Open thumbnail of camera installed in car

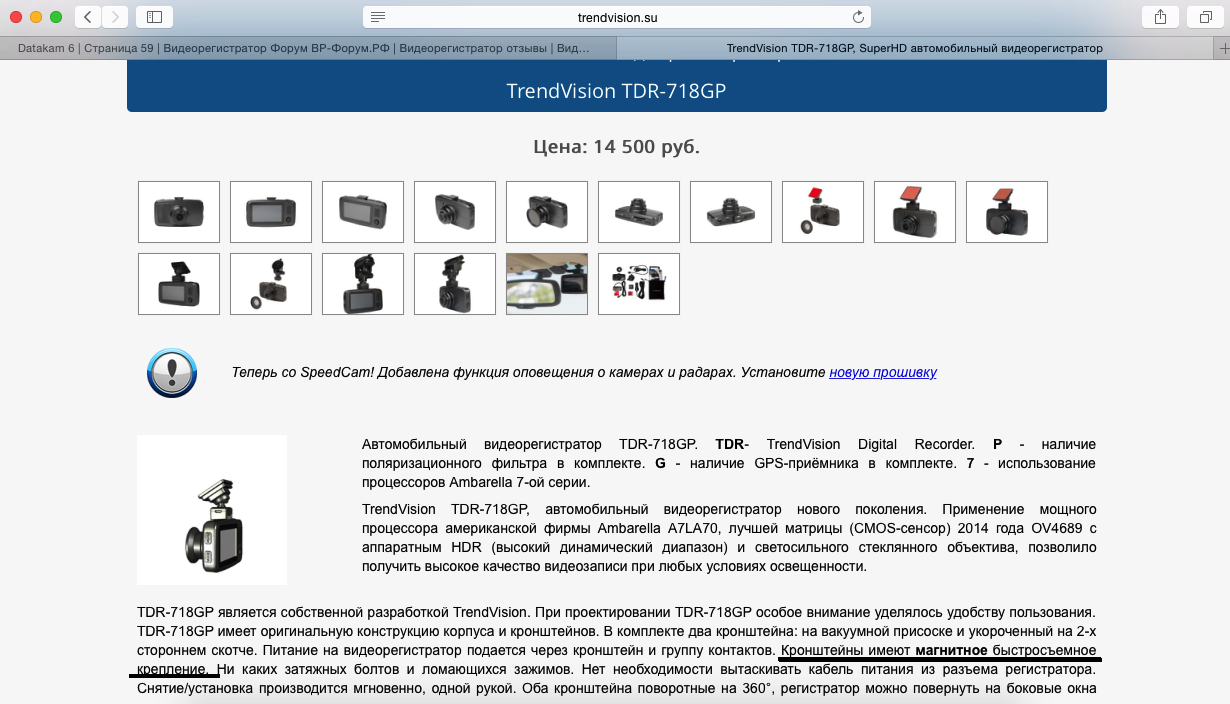coord(547,284)
